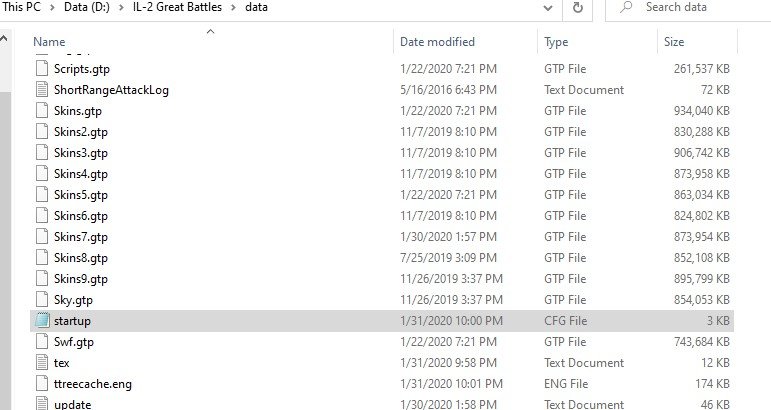Click the tex text document icon
This screenshot has width=771, height=410.
41,362
